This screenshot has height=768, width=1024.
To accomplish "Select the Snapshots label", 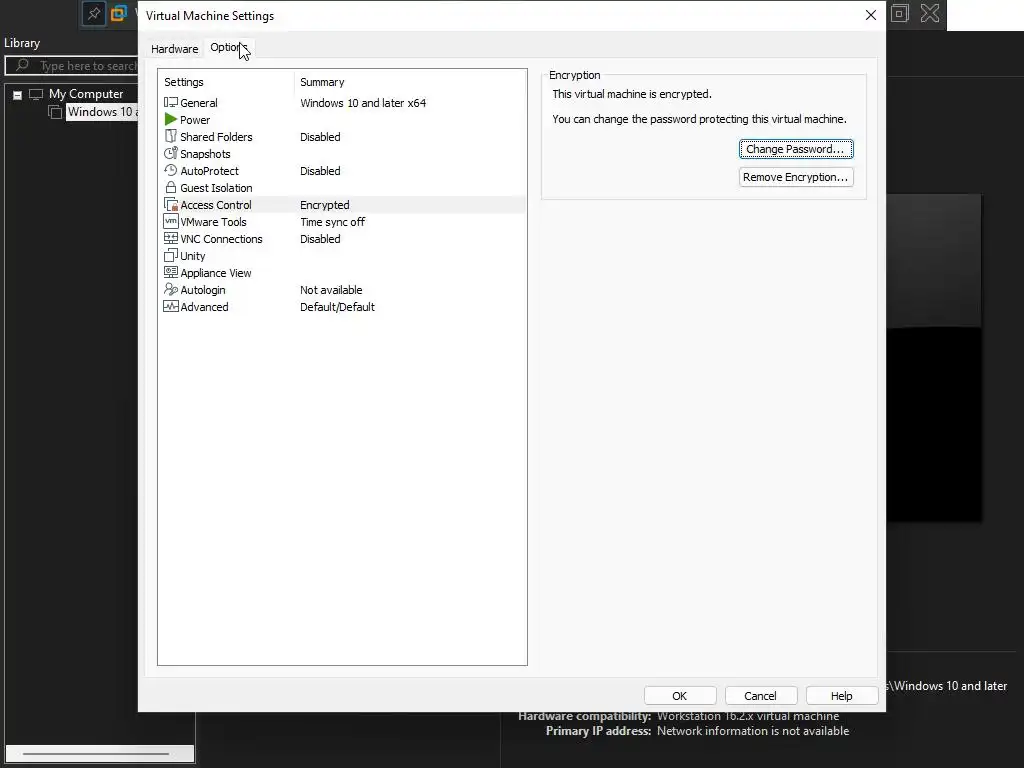I will click(x=205, y=154).
